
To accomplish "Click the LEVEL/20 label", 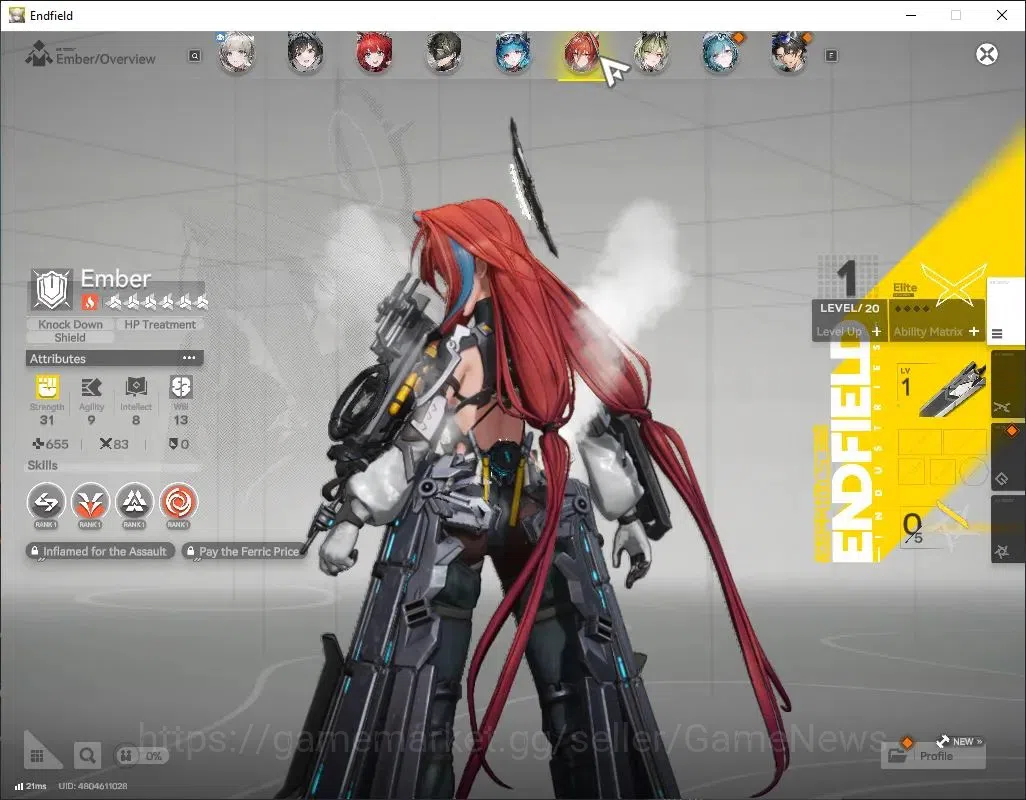I will point(849,308).
